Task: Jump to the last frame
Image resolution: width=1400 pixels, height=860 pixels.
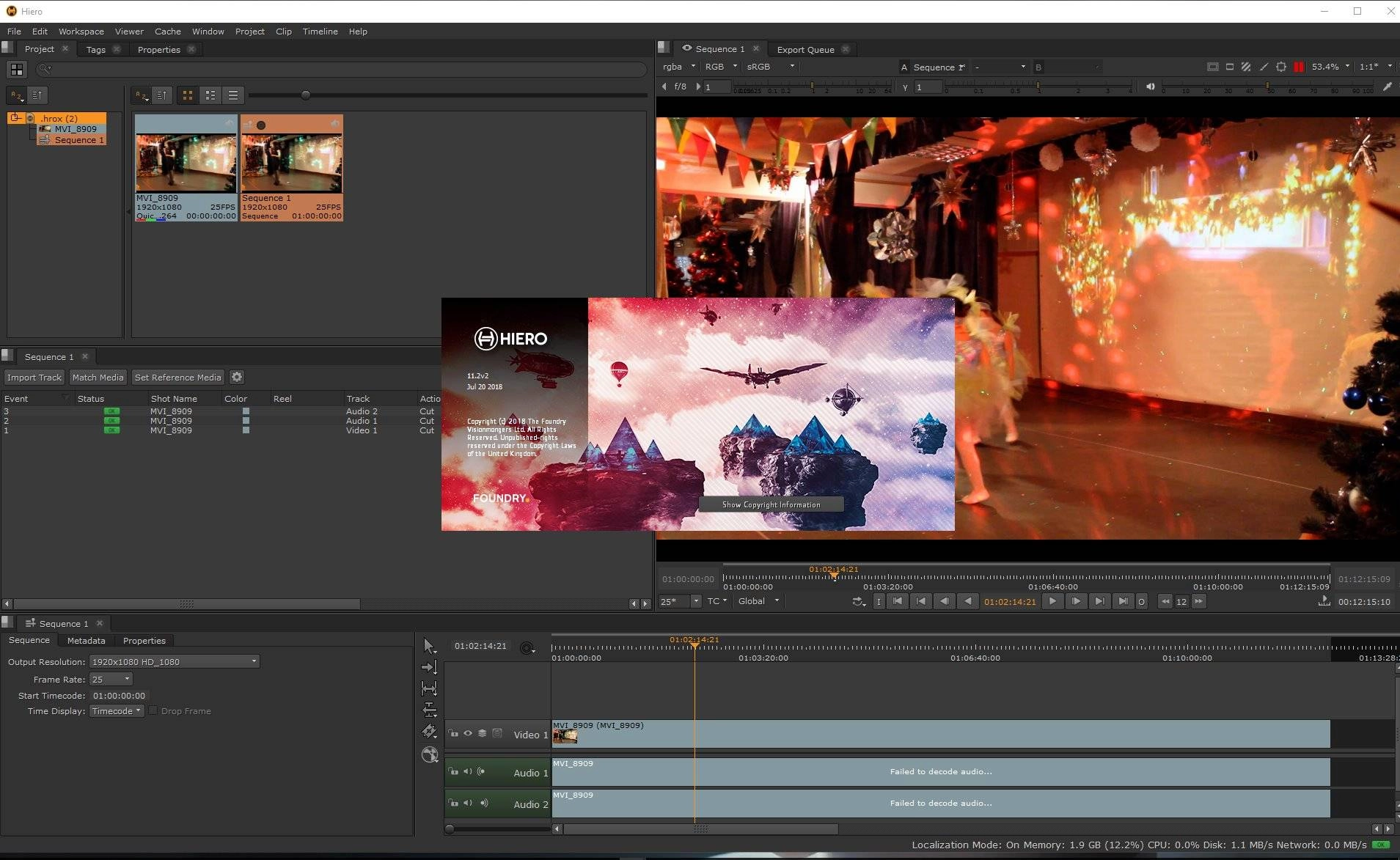Action: [1123, 601]
